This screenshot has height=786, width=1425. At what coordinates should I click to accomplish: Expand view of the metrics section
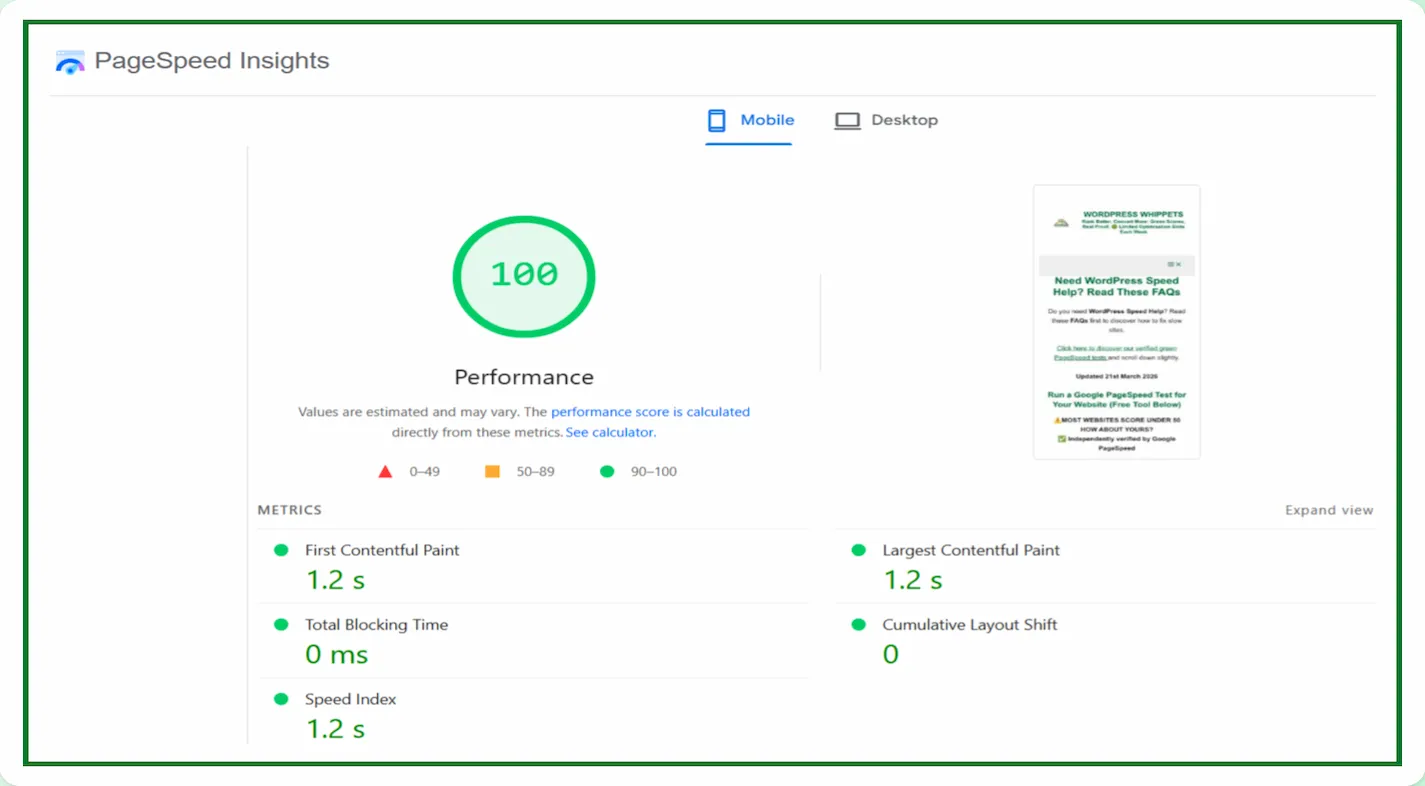(x=1328, y=510)
